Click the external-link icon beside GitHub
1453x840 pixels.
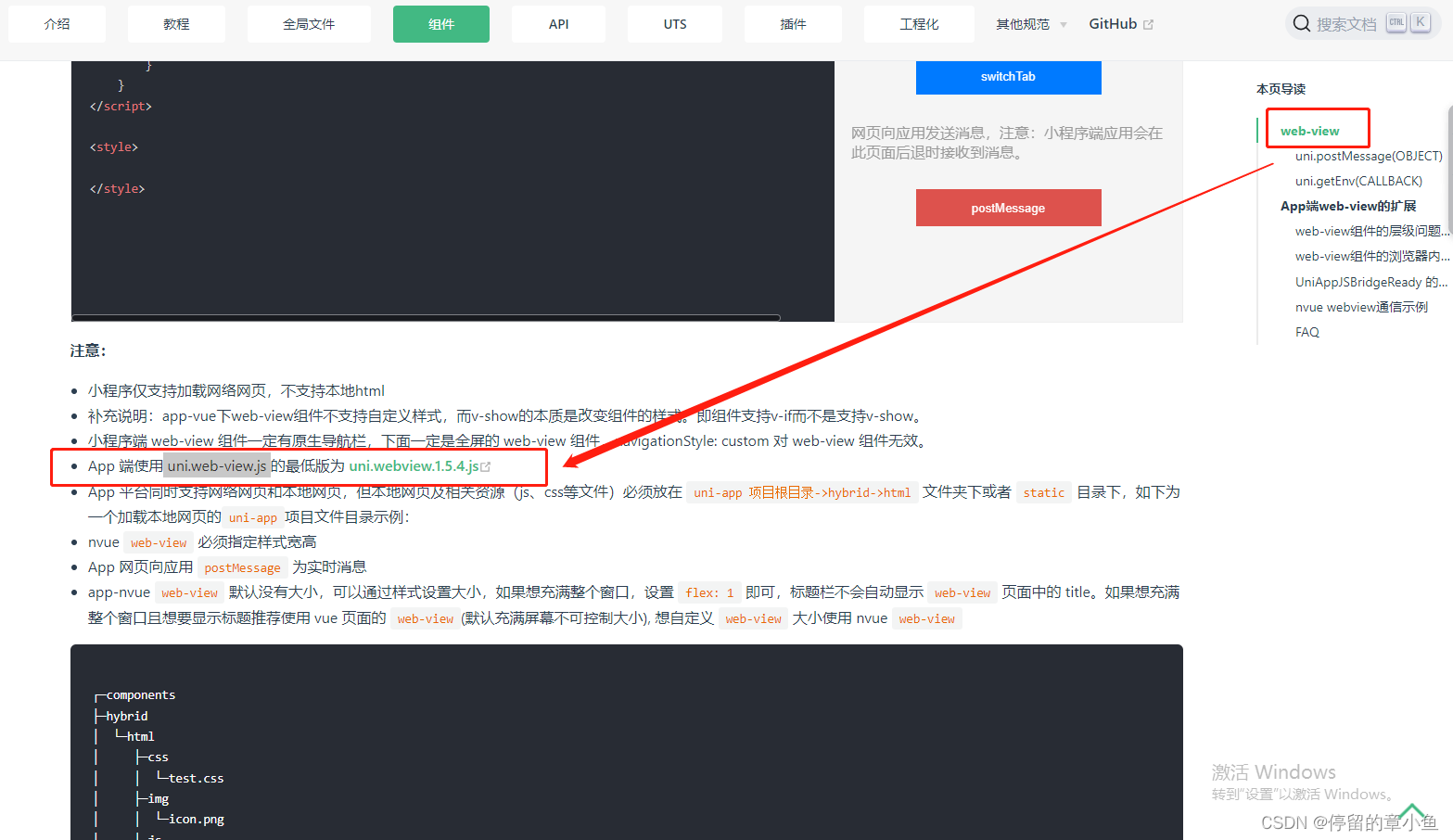(x=1148, y=24)
